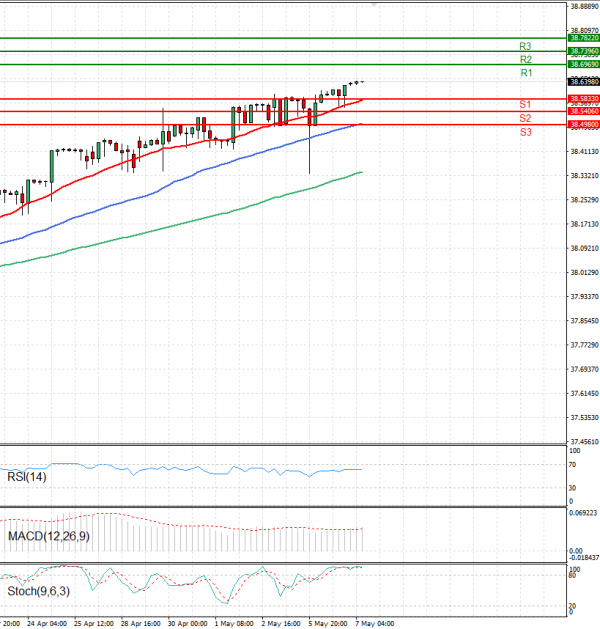Click the R1 resistance label
The image size is (600, 629).
coord(525,74)
